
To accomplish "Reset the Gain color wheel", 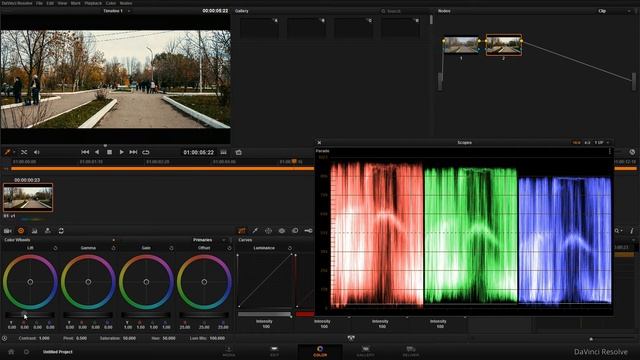I will coord(171,248).
